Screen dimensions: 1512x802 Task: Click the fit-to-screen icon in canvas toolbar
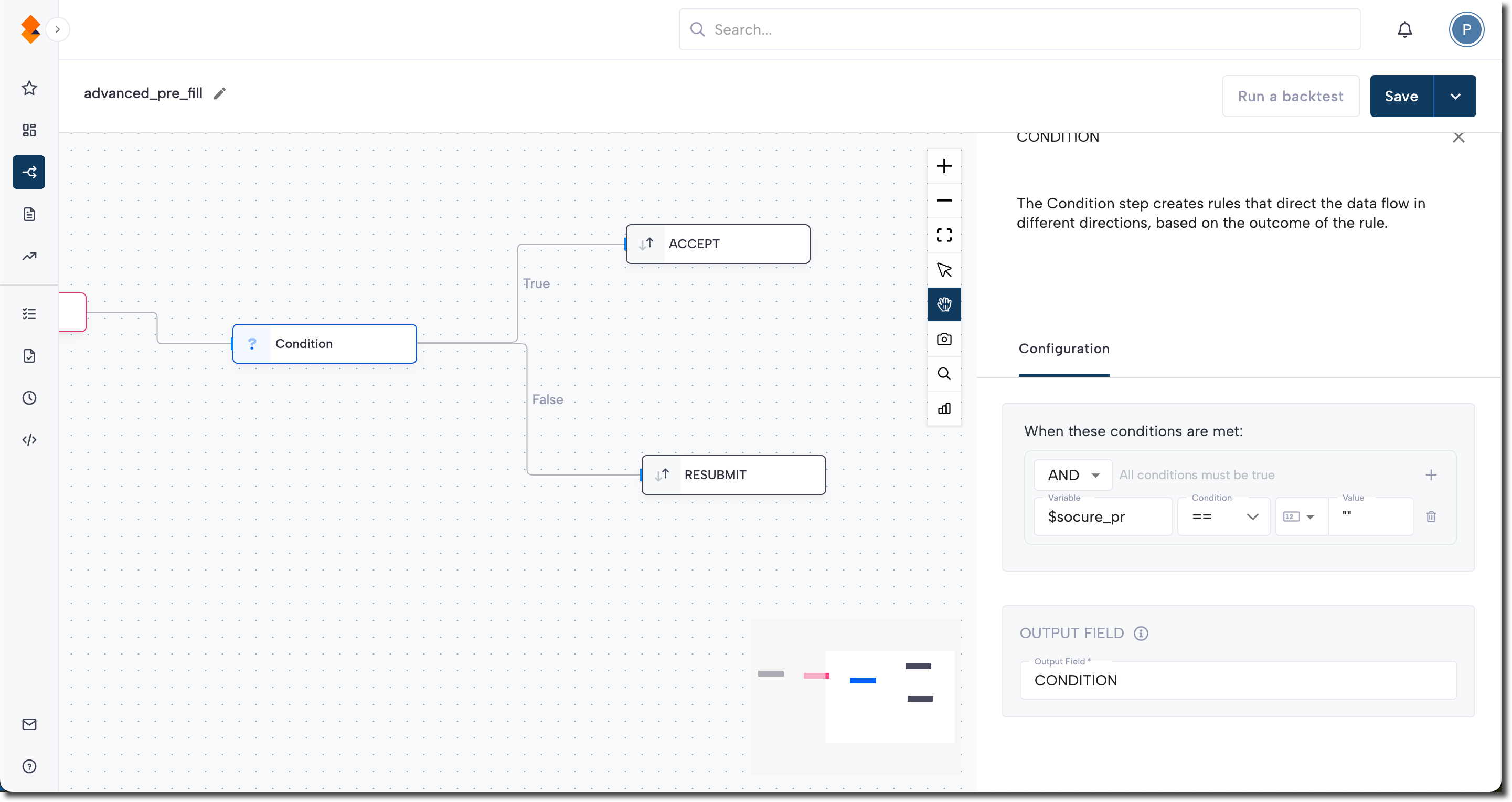click(x=944, y=236)
